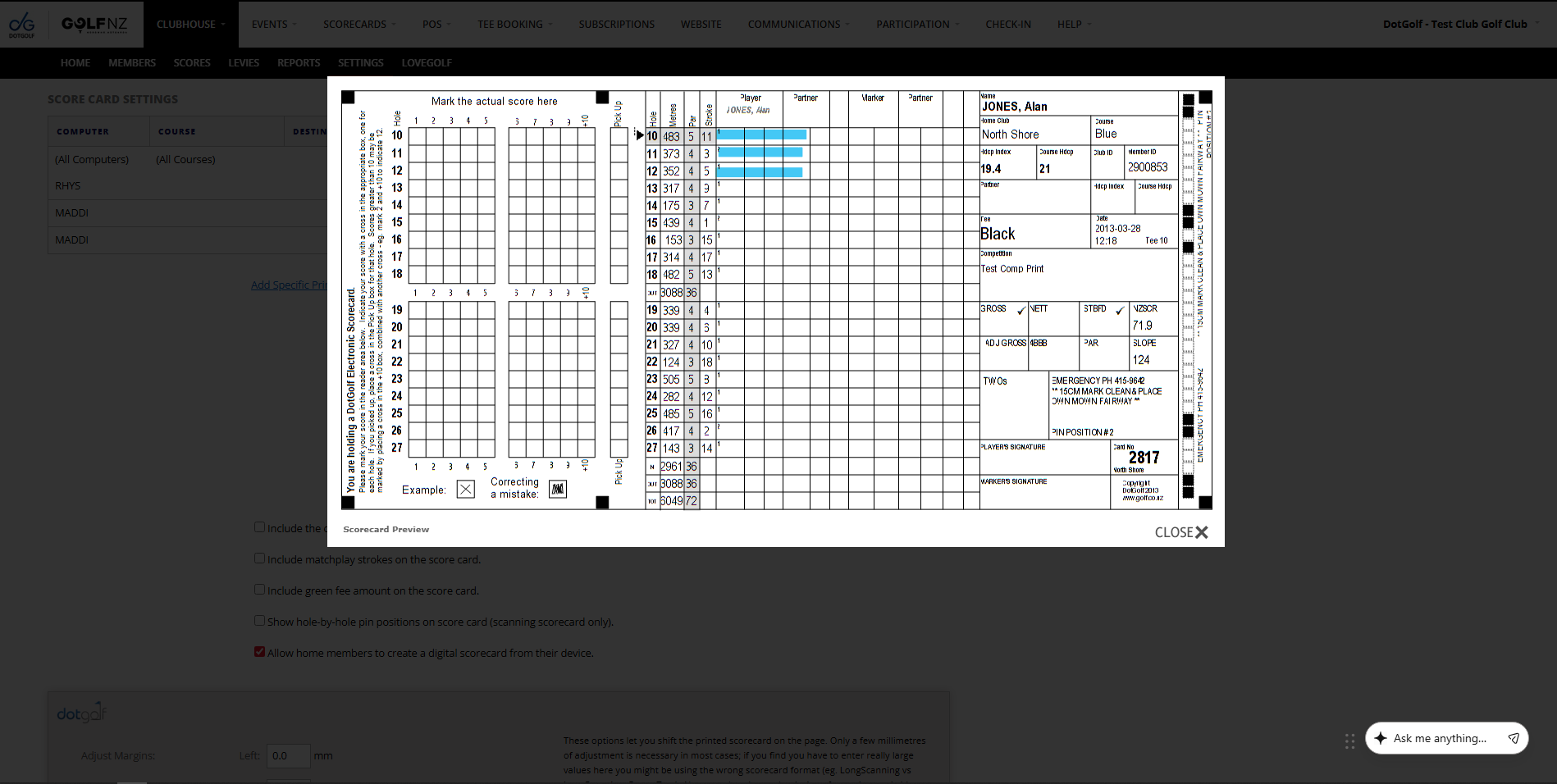The image size is (1557, 784).
Task: Click the DotGolf logo icon
Action: [x=22, y=25]
